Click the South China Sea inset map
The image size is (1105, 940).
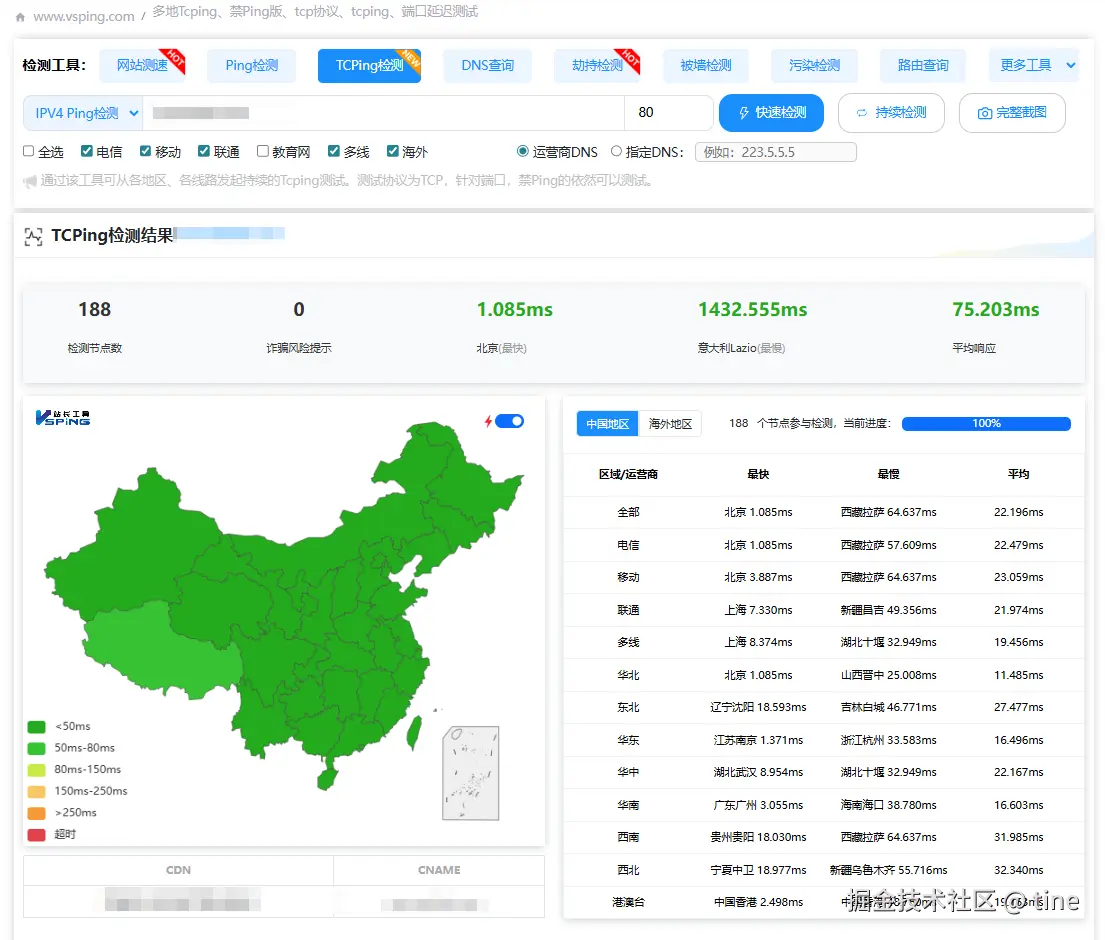click(x=471, y=773)
